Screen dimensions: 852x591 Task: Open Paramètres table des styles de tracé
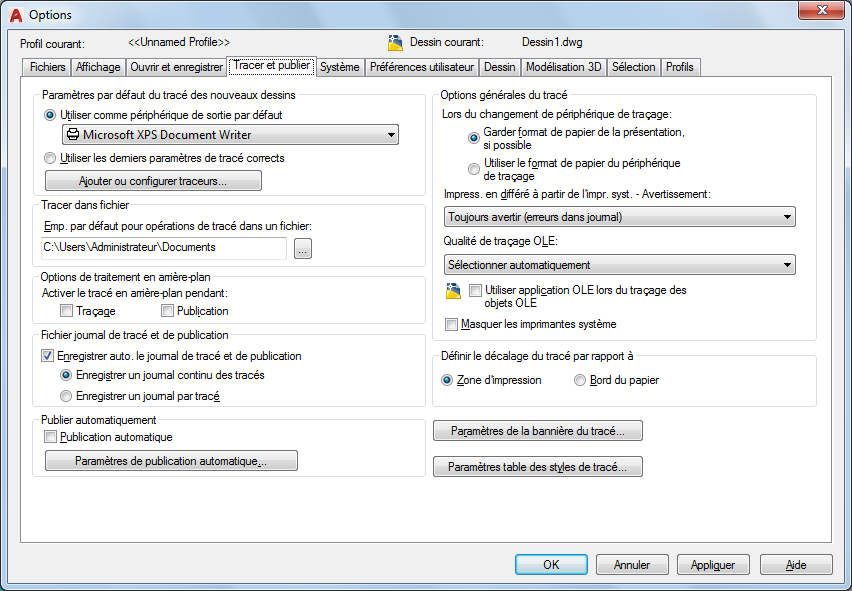[537, 467]
